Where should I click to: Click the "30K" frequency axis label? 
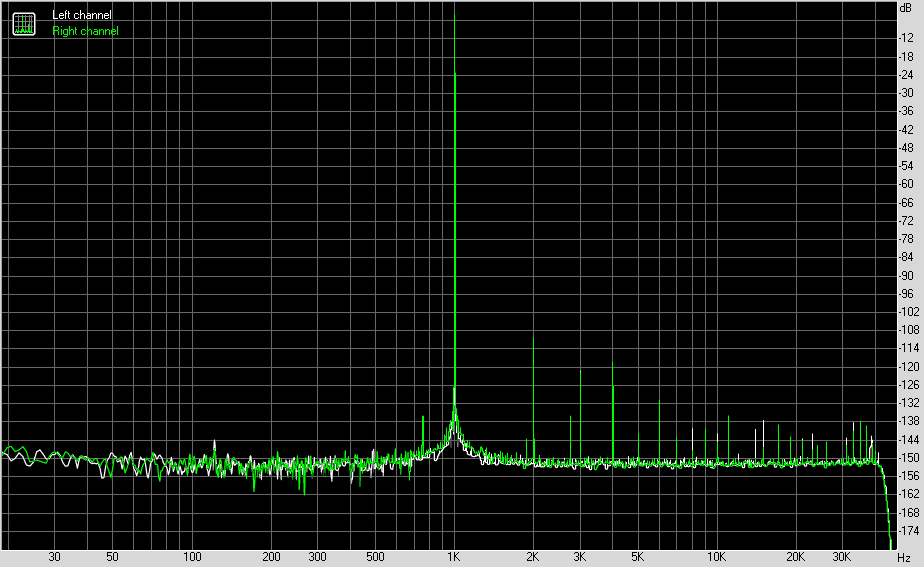pos(842,557)
